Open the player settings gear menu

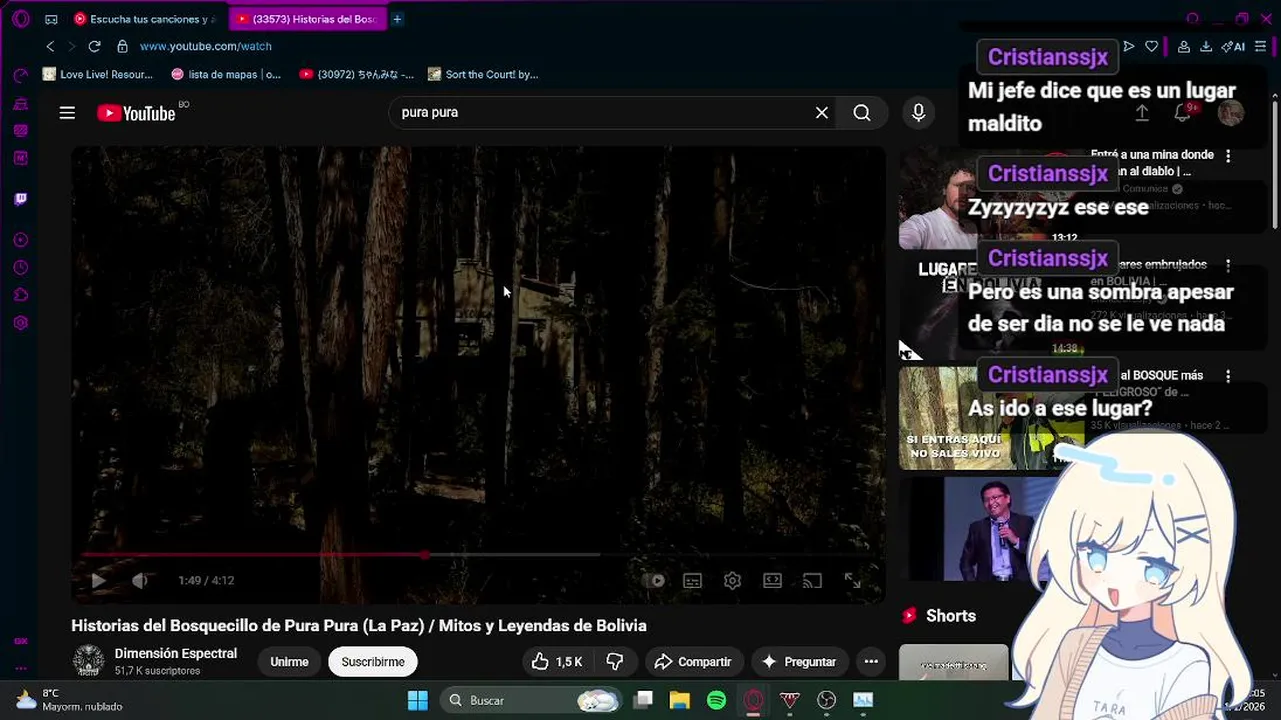point(732,580)
